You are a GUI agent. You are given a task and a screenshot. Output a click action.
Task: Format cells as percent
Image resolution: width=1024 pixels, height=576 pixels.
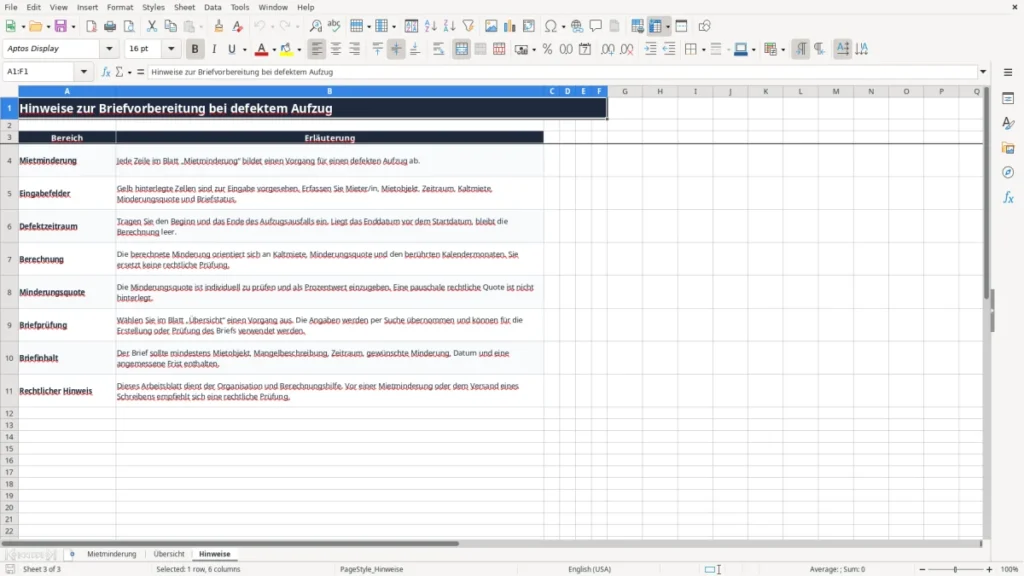[547, 49]
